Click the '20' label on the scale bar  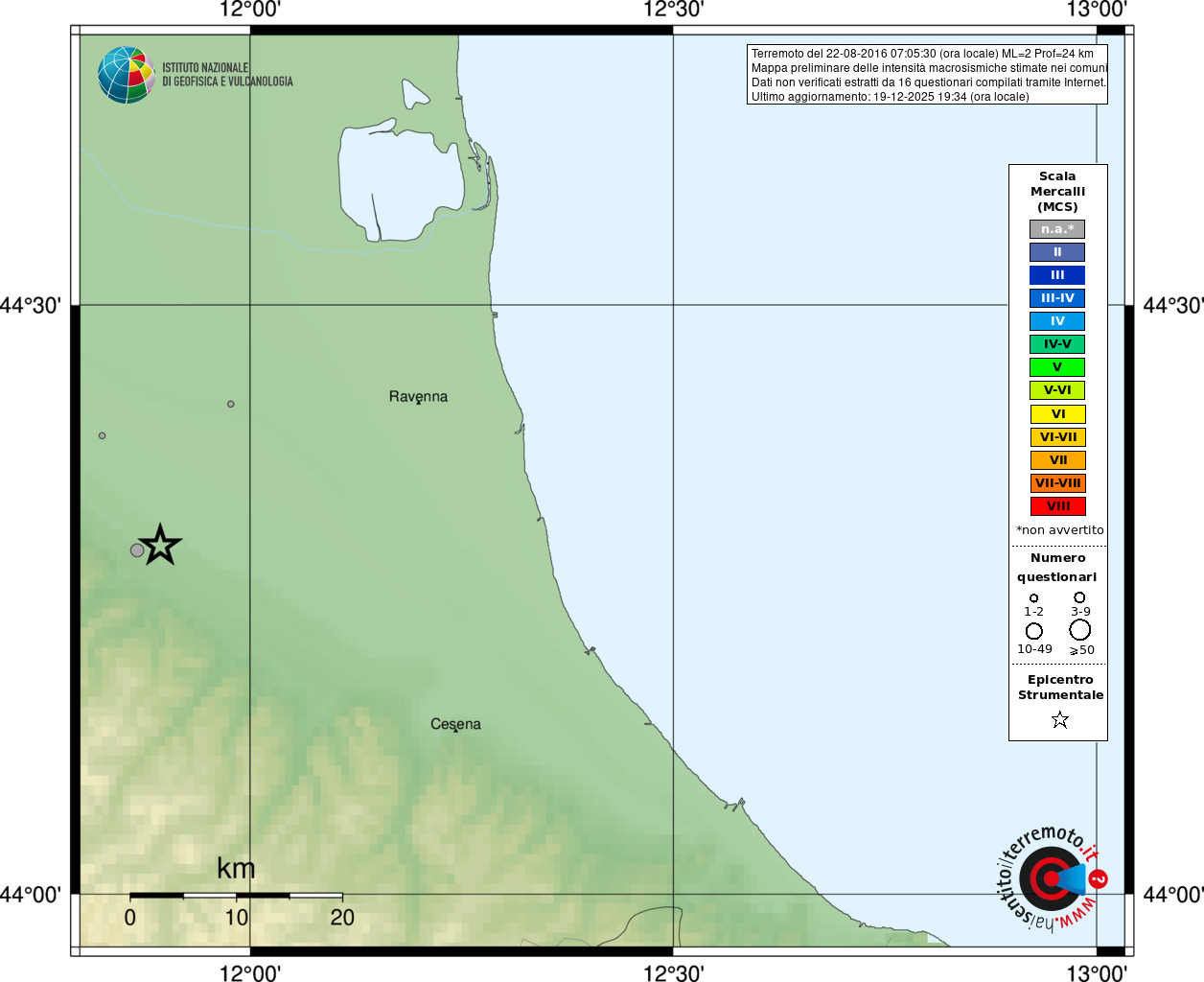(x=342, y=917)
